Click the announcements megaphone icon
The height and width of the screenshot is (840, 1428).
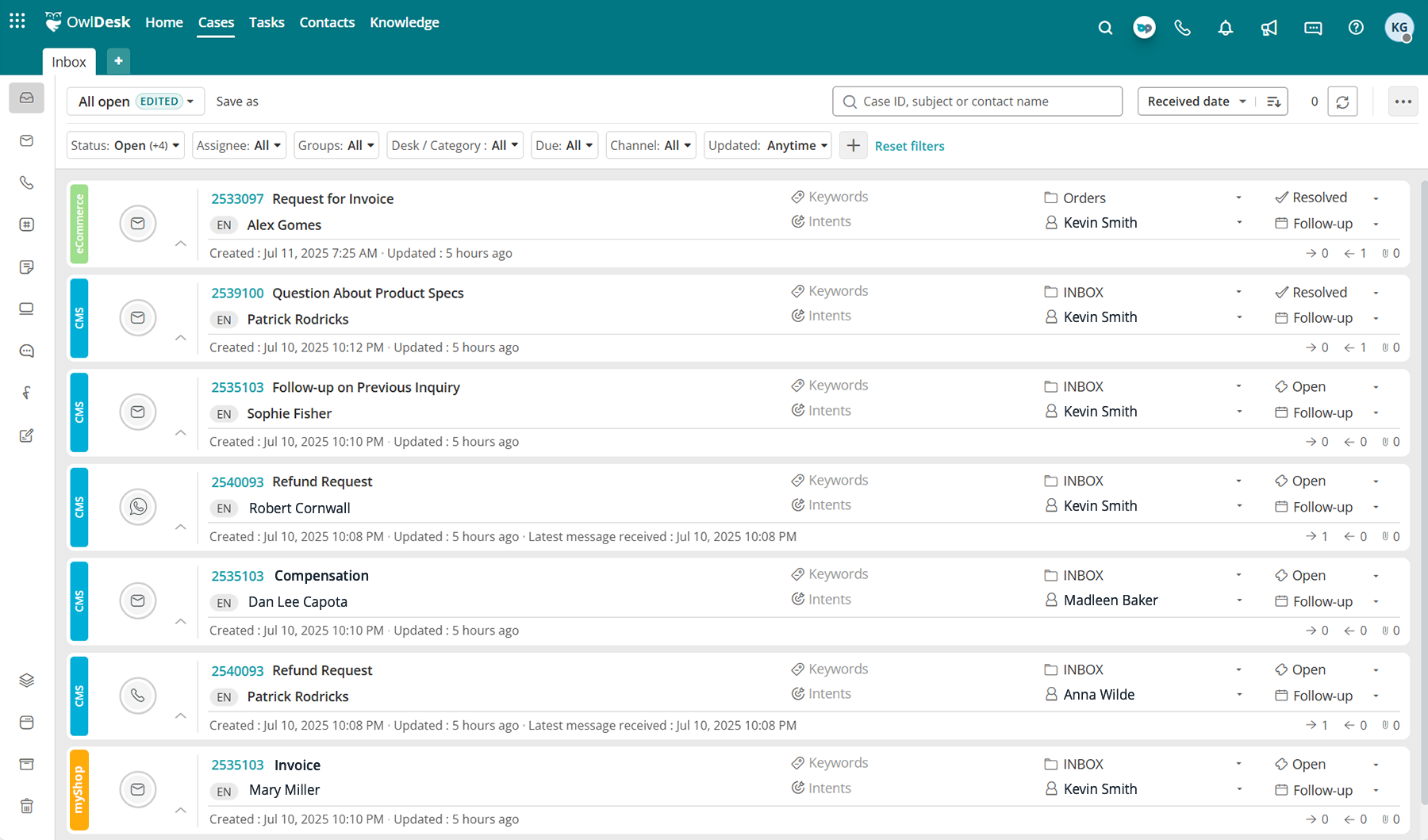tap(1269, 28)
